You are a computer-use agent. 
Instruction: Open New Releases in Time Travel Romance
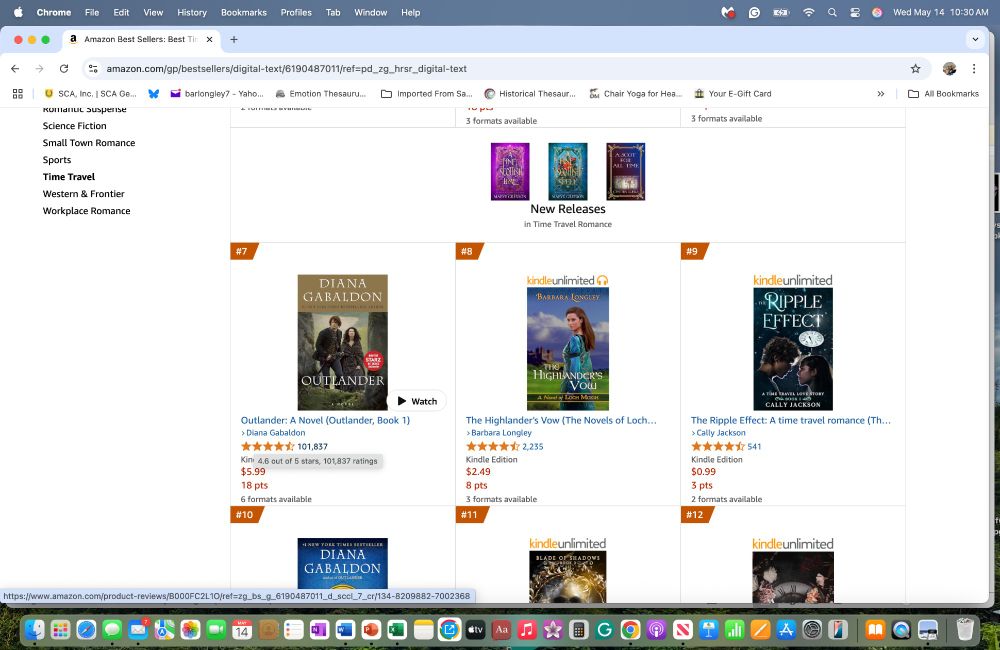568,209
